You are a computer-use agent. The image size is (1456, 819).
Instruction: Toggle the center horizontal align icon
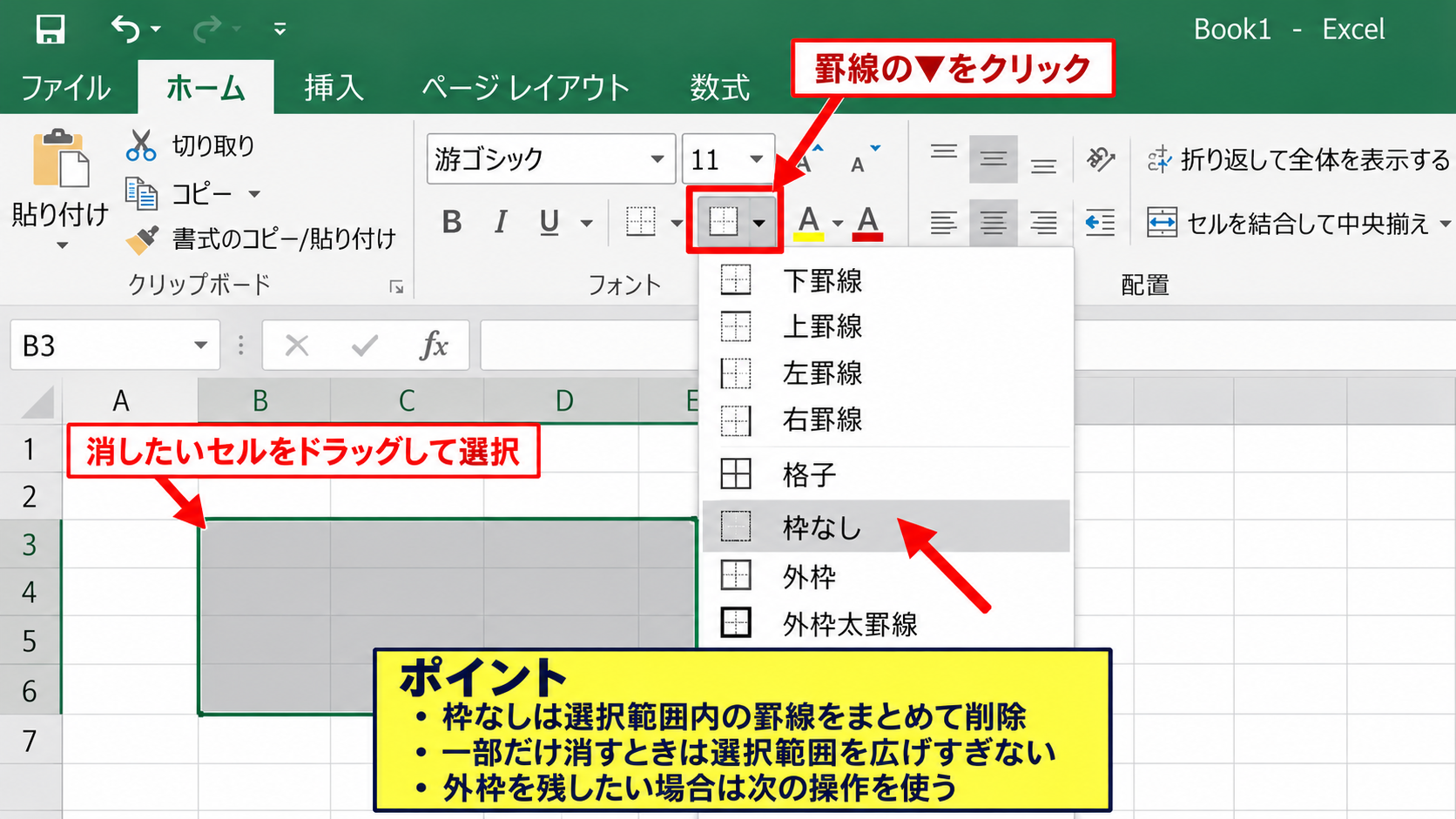click(993, 223)
